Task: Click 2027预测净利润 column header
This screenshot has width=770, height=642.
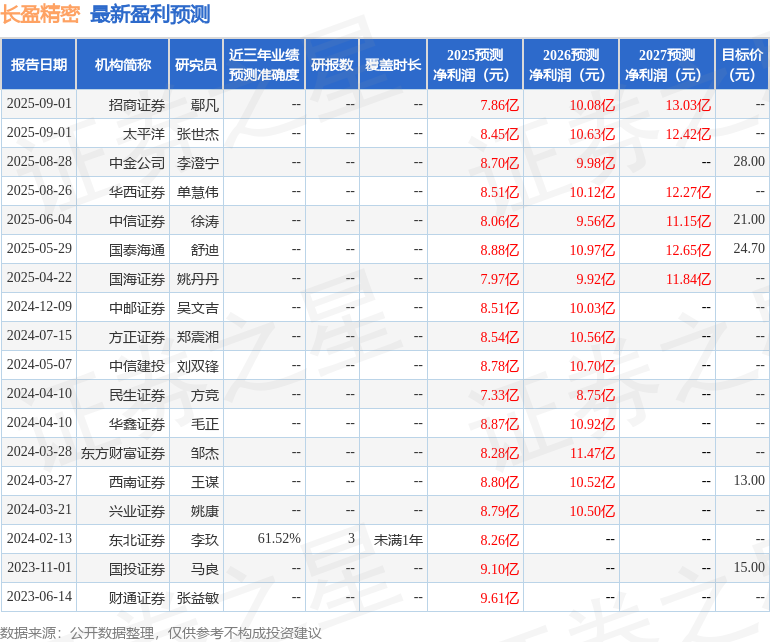Action: [667, 64]
